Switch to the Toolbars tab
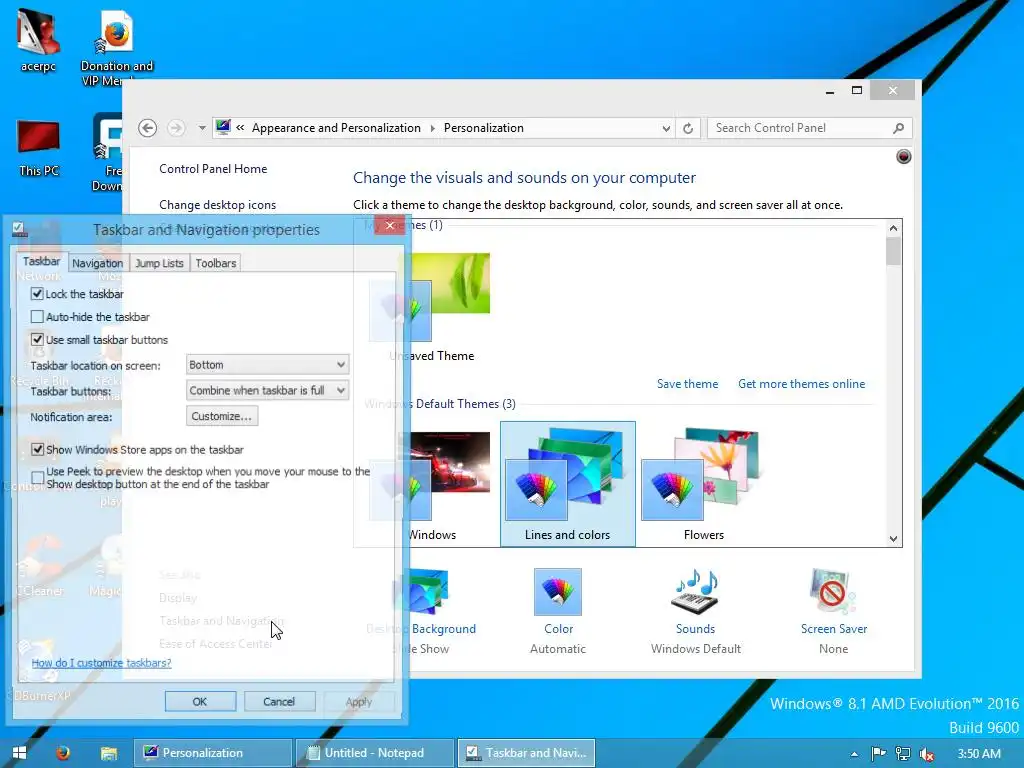 [216, 263]
